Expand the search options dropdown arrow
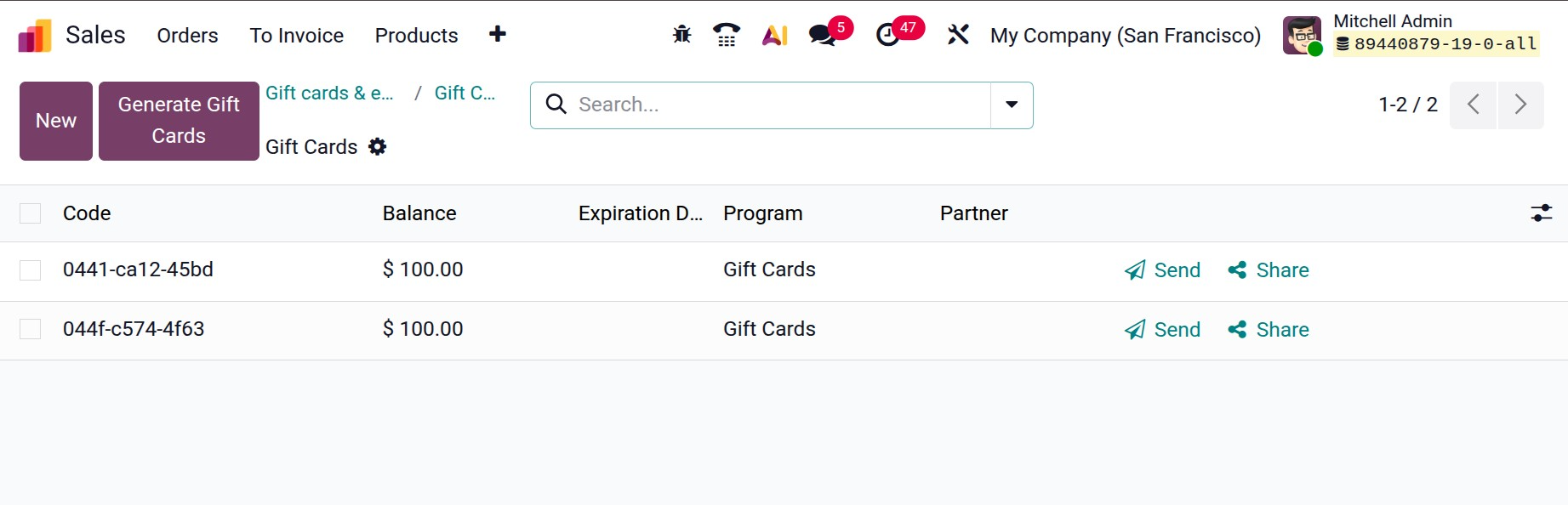Screen dimensions: 1568x505 click(x=1012, y=105)
